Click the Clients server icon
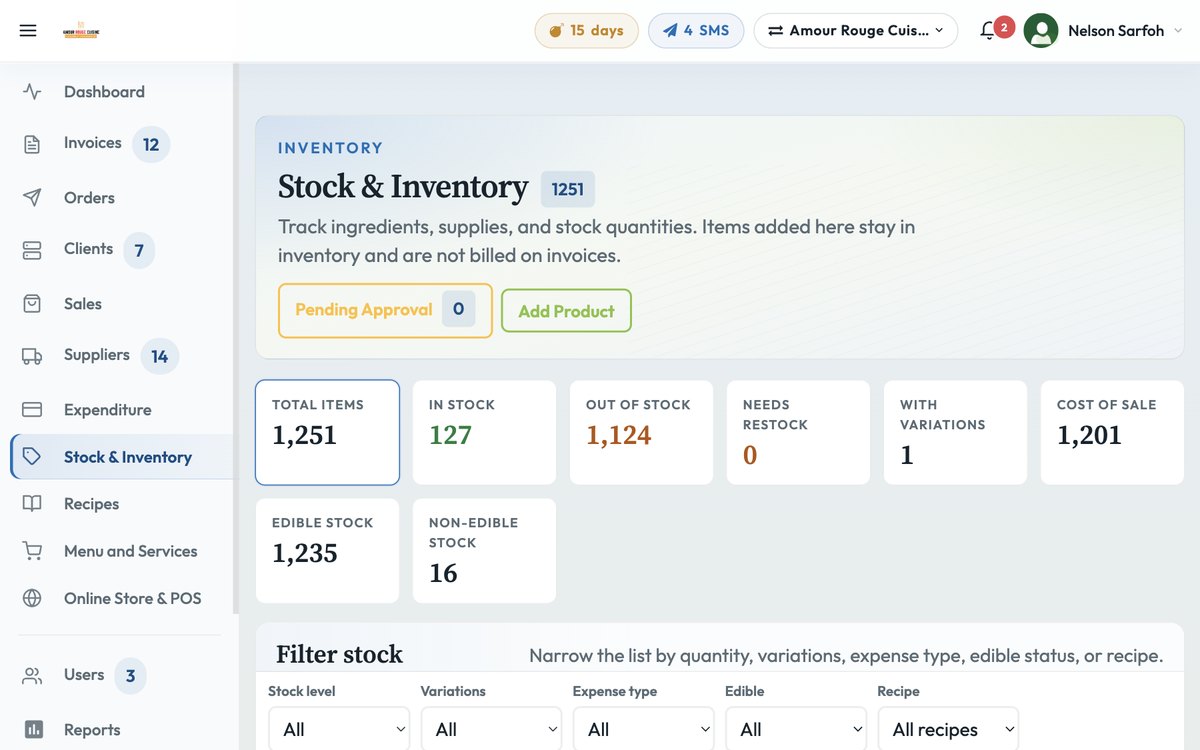1200x750 pixels. point(32,250)
